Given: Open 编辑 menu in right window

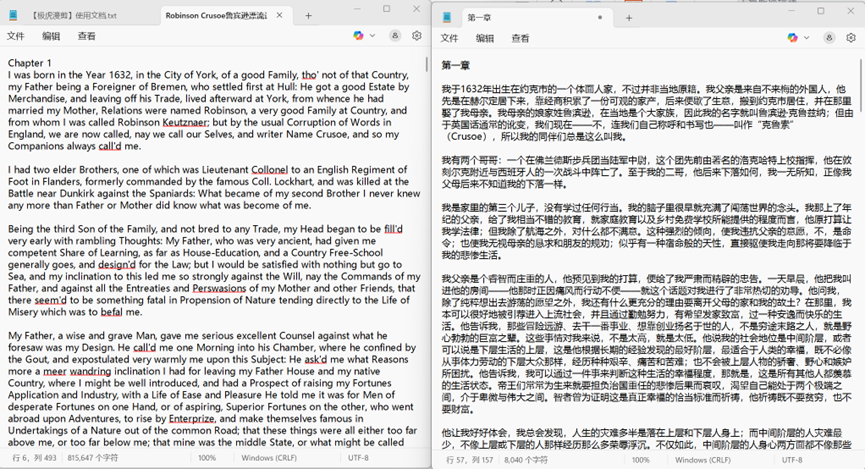Looking at the screenshot, I should (x=485, y=38).
